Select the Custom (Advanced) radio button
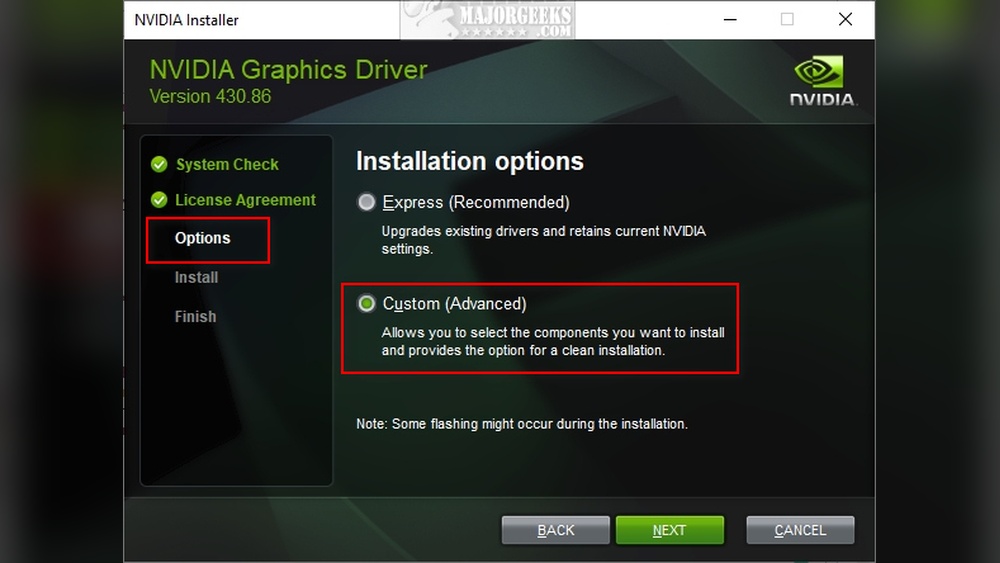Viewport: 1000px width, 563px height. tap(367, 303)
